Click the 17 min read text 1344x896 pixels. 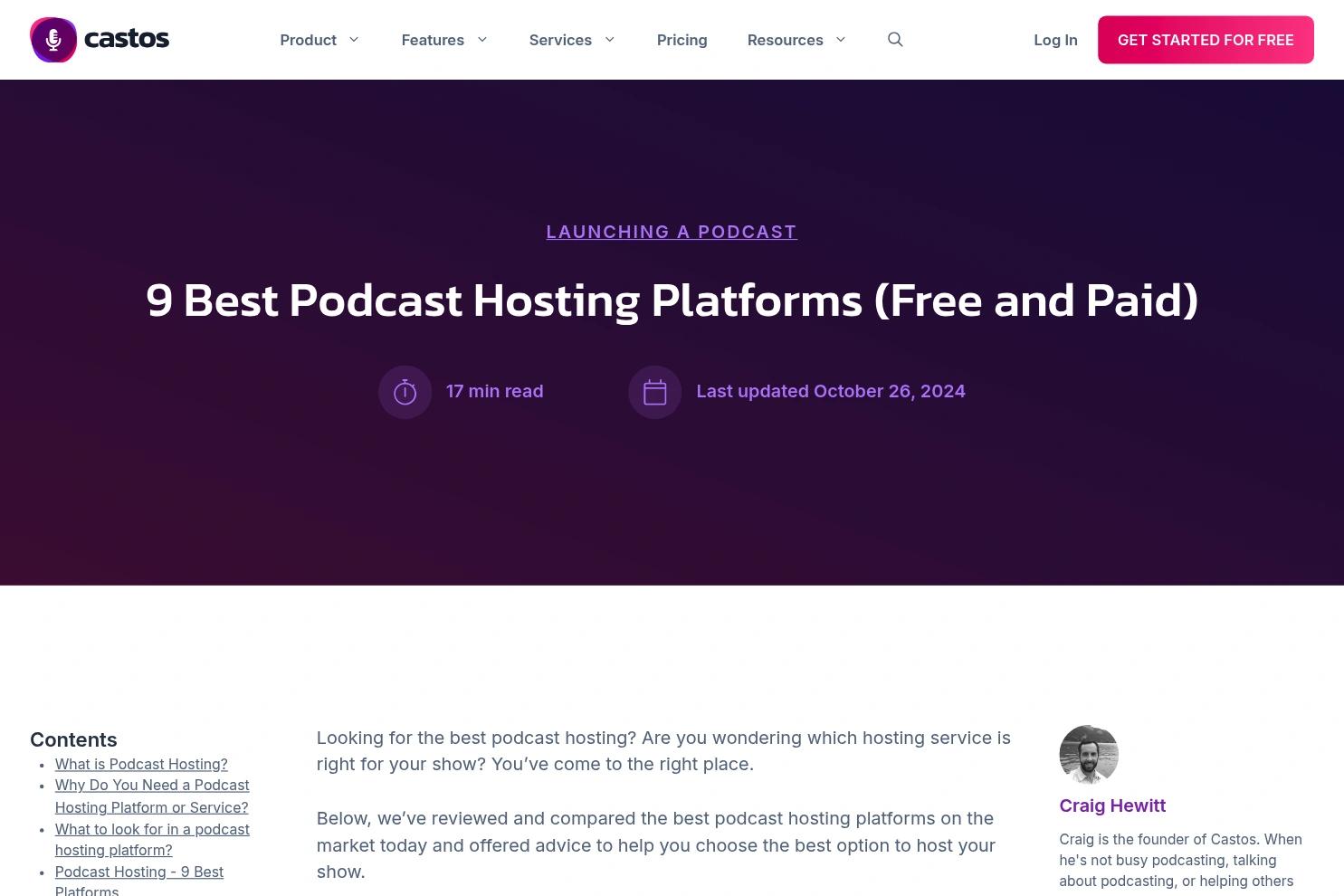pos(494,391)
